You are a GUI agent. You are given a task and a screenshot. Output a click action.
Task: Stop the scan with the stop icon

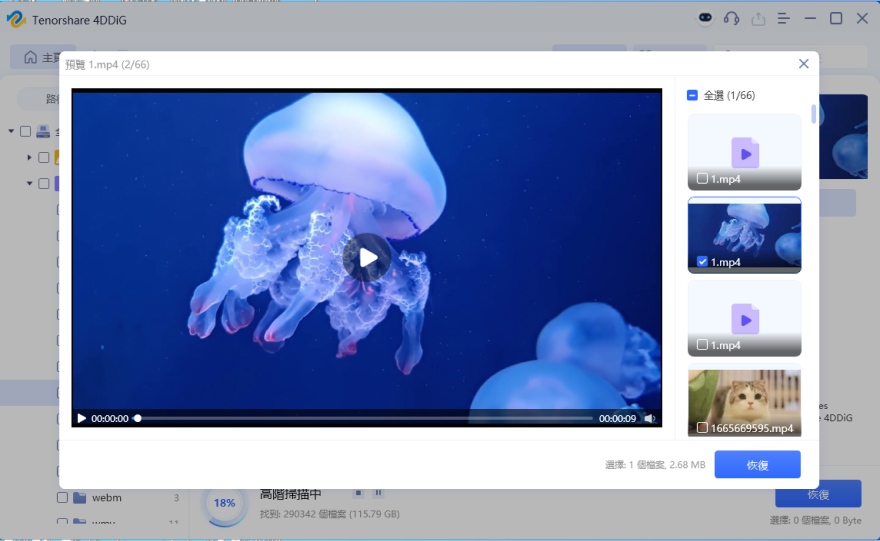358,492
